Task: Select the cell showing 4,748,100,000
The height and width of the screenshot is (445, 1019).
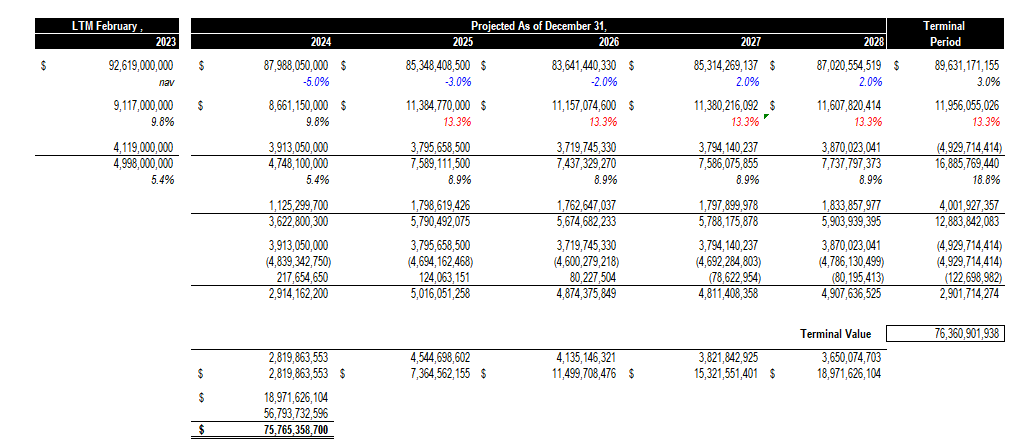Action: point(298,163)
